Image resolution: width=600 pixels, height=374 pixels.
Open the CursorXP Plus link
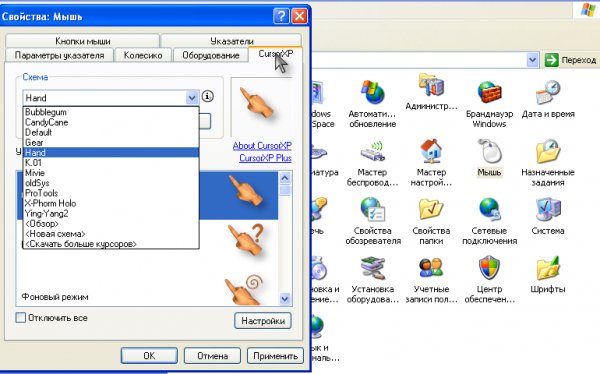click(x=265, y=158)
